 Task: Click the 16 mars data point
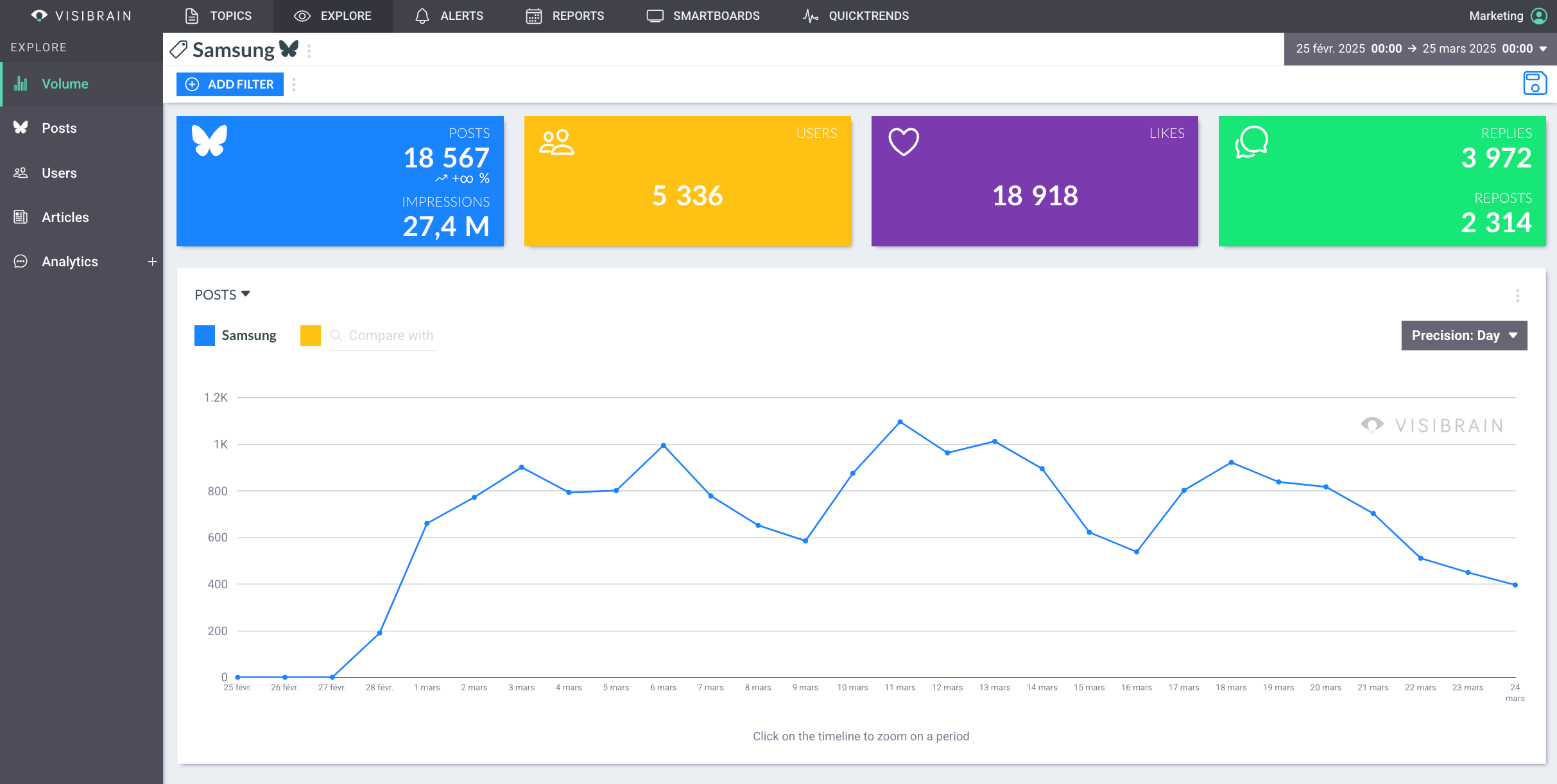coord(1137,552)
